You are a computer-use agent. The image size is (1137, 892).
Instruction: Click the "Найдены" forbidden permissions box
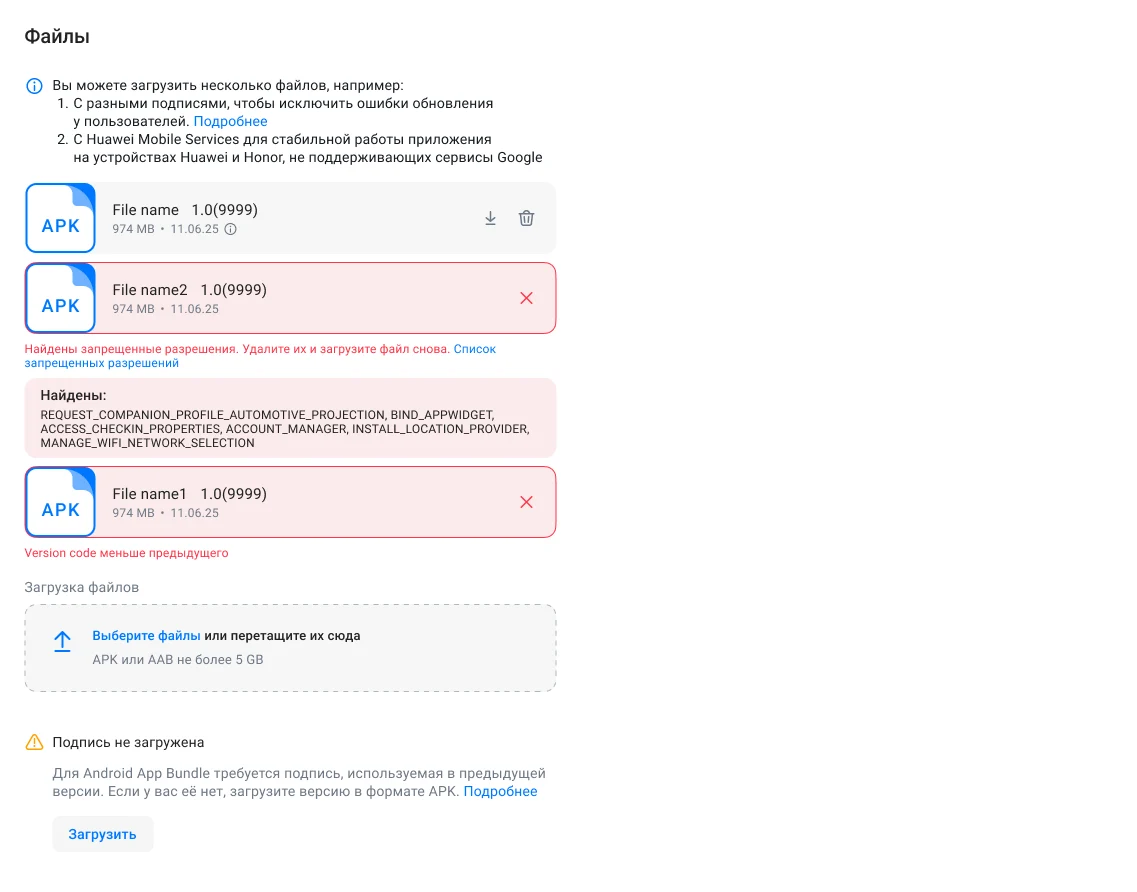pos(290,418)
